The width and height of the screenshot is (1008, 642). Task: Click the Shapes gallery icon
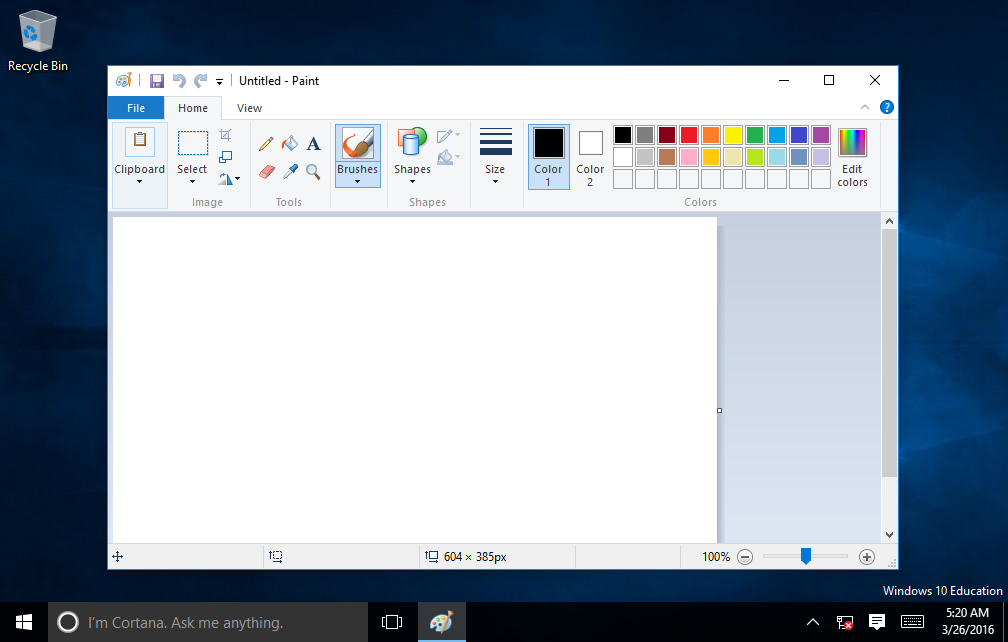(412, 142)
